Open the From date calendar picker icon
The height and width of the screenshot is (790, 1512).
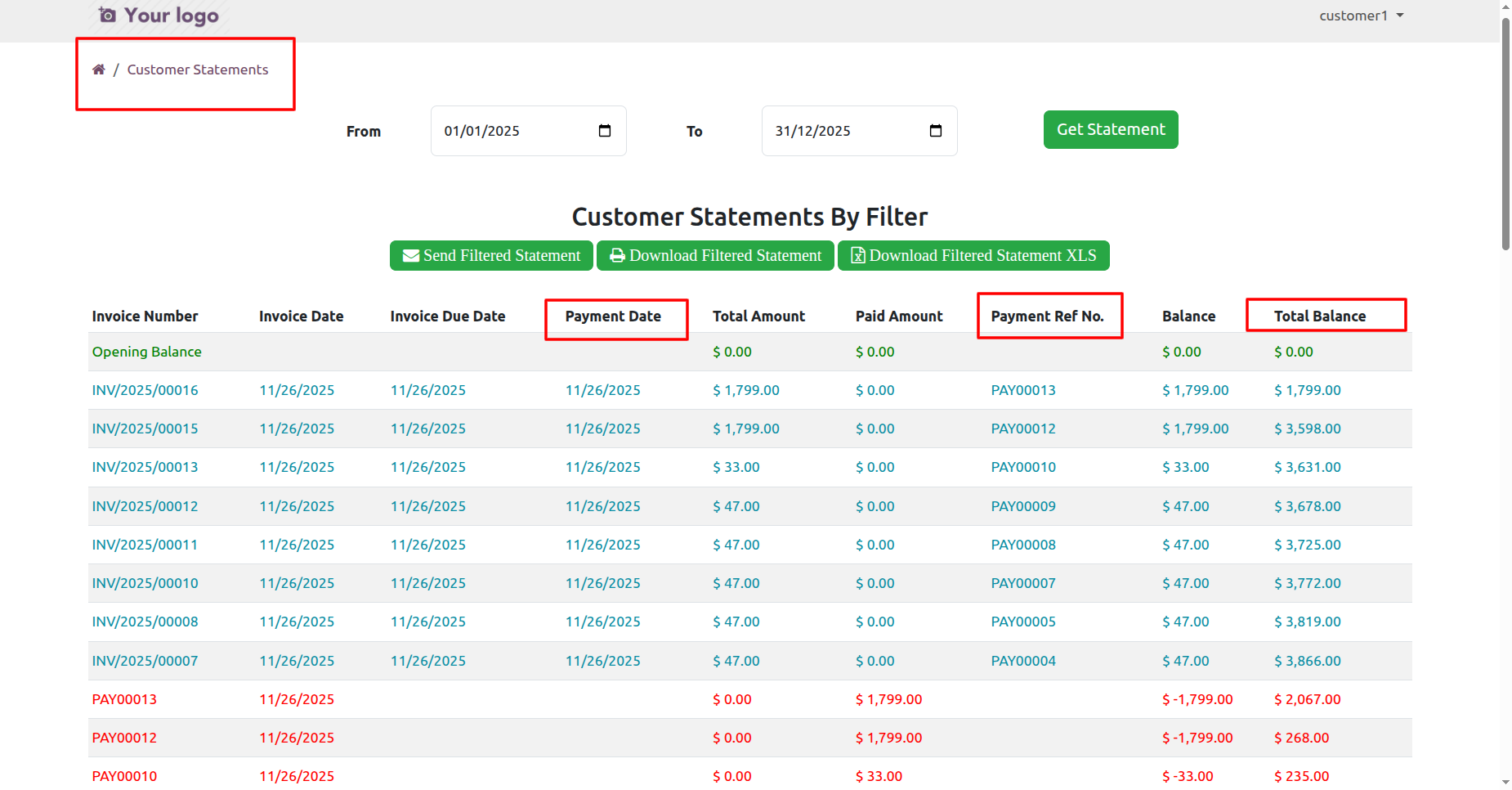tap(605, 131)
